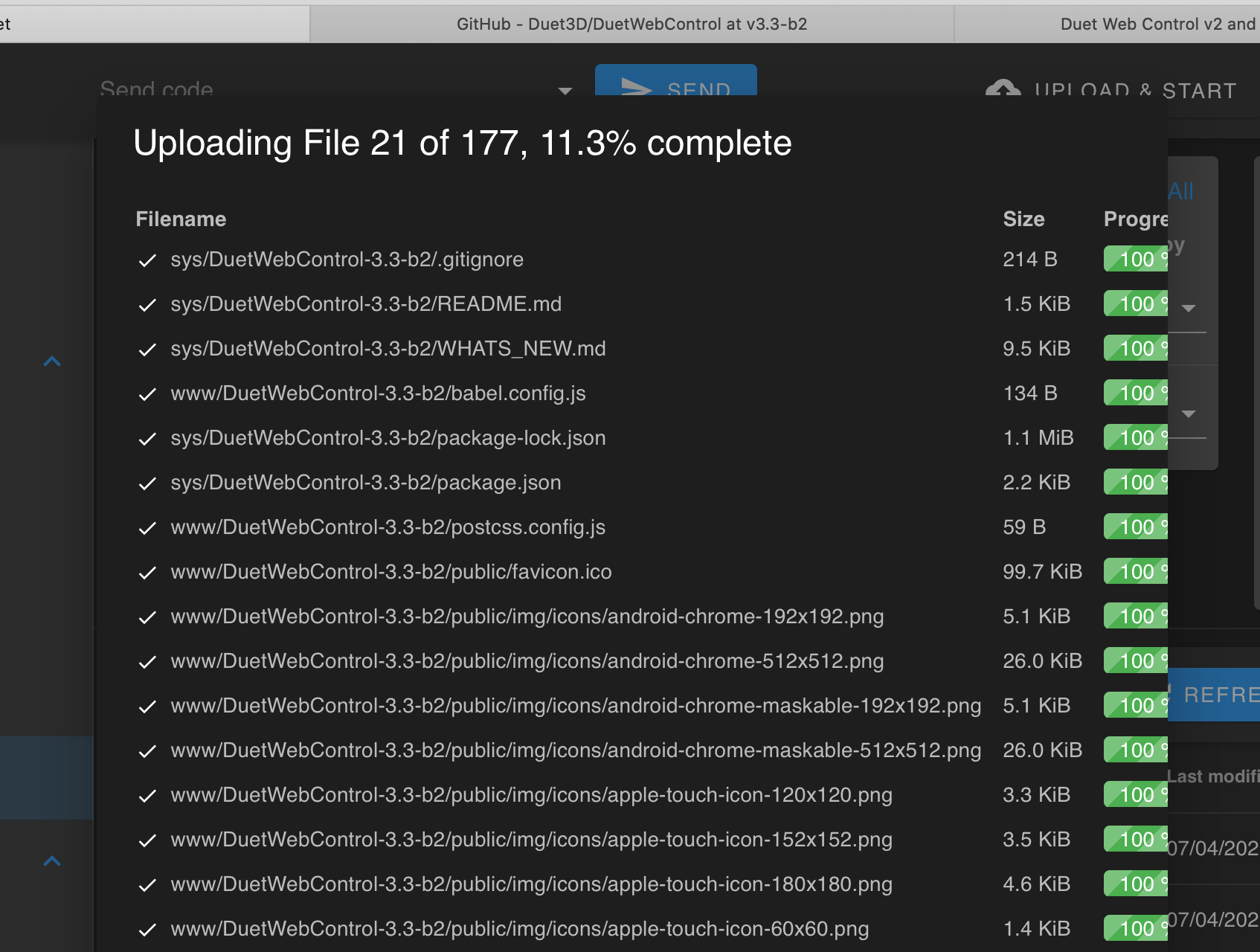The width and height of the screenshot is (1260, 952).
Task: Click the 214 B size value
Action: coord(1030,259)
